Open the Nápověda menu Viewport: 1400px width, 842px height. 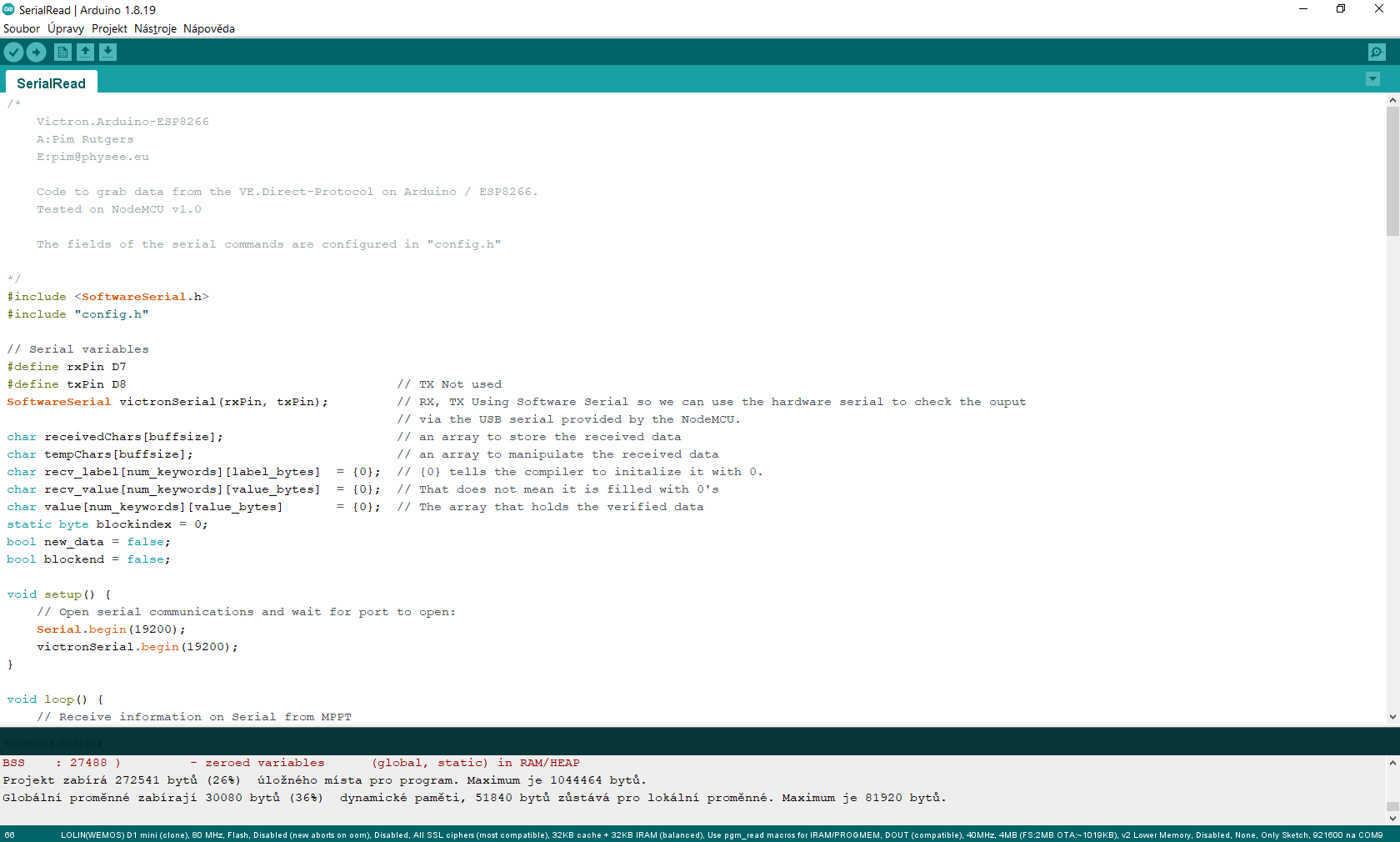coord(208,28)
